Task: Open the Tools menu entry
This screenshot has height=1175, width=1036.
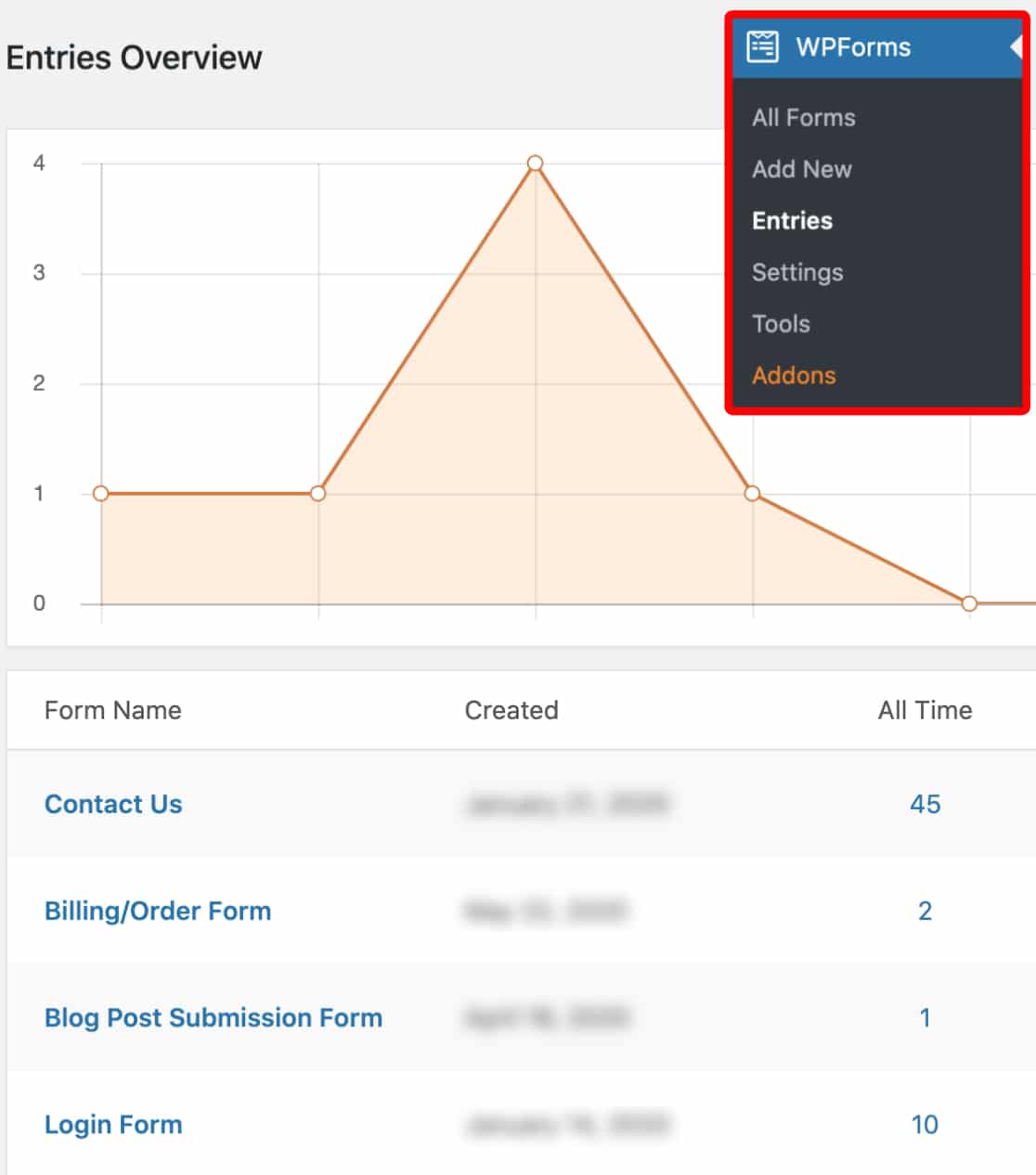Action: tap(781, 324)
